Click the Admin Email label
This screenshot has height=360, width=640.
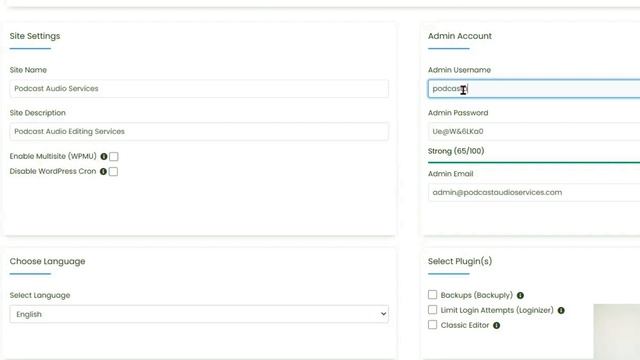451,173
